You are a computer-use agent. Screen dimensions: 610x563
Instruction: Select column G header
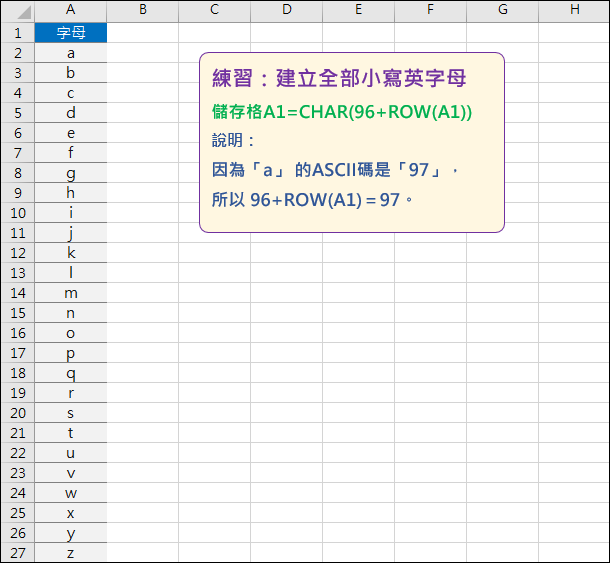point(502,10)
